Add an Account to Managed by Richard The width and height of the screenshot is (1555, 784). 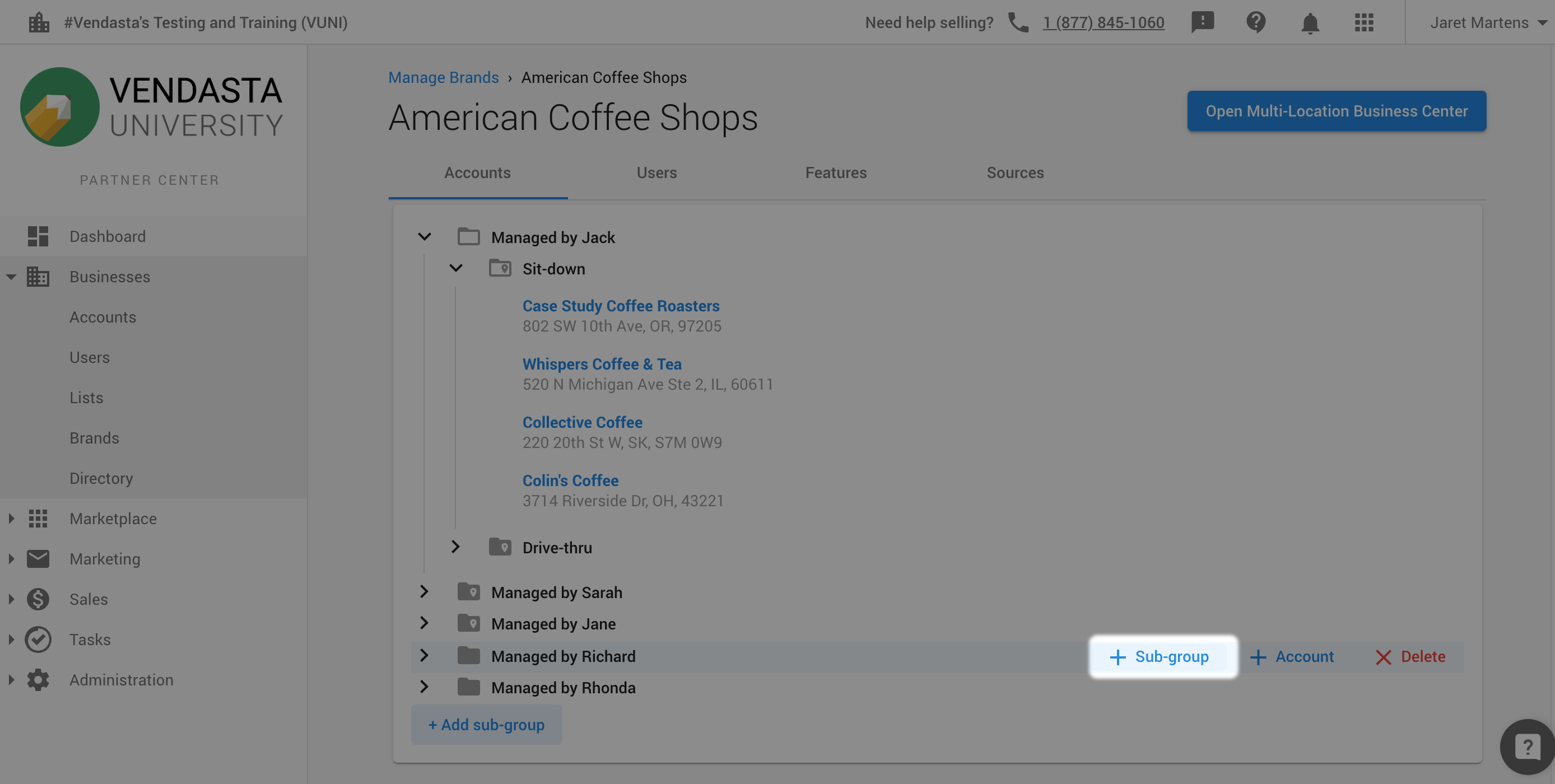pyautogui.click(x=1291, y=657)
